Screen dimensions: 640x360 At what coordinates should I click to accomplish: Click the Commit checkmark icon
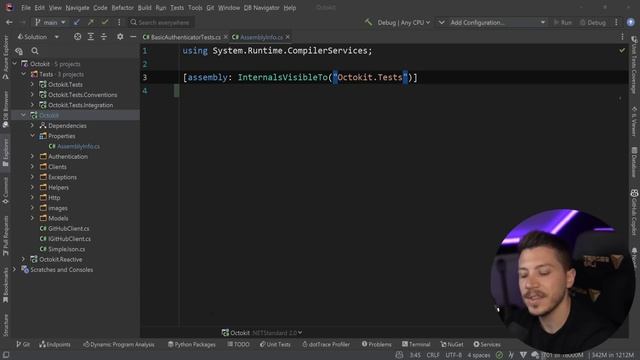[x=105, y=22]
